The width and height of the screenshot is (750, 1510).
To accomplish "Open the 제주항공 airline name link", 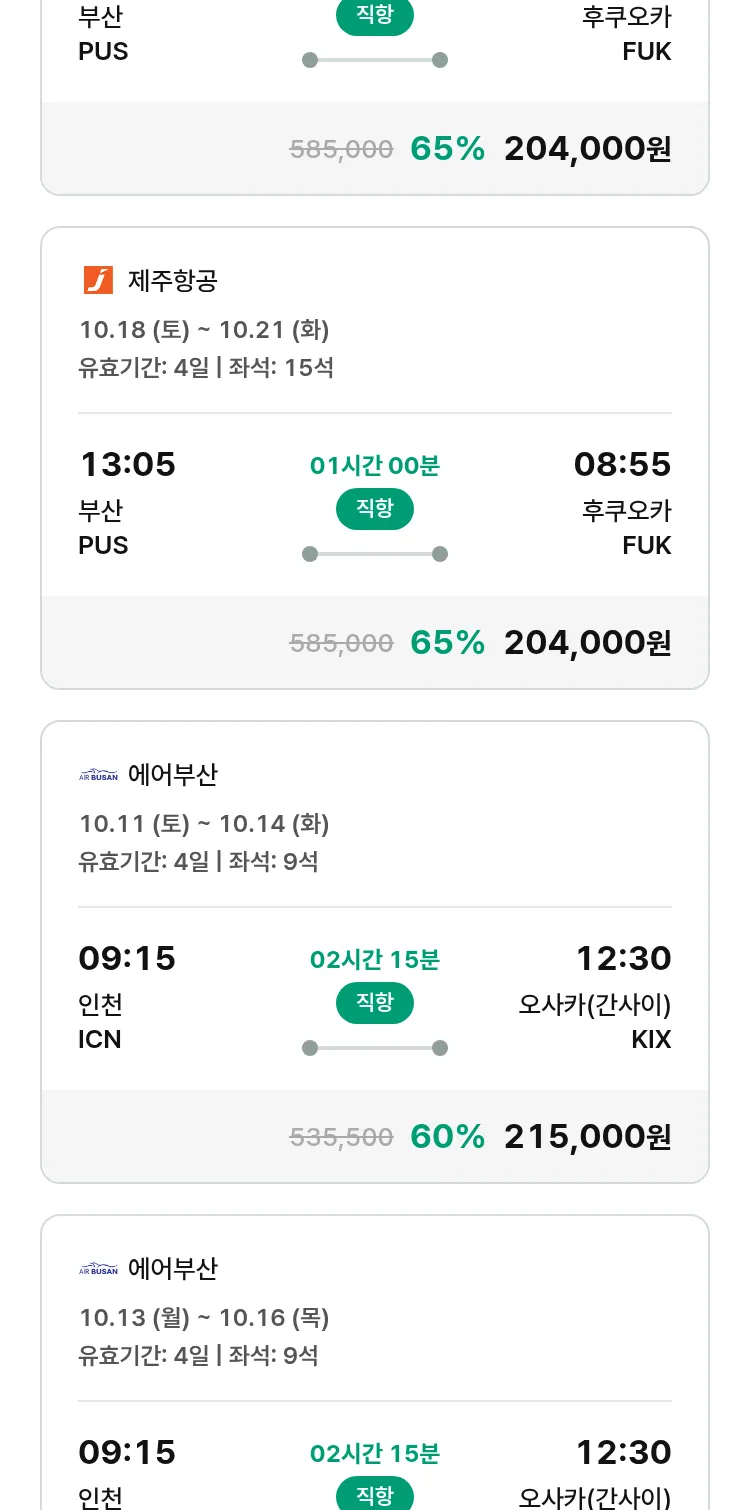I will pyautogui.click(x=172, y=281).
